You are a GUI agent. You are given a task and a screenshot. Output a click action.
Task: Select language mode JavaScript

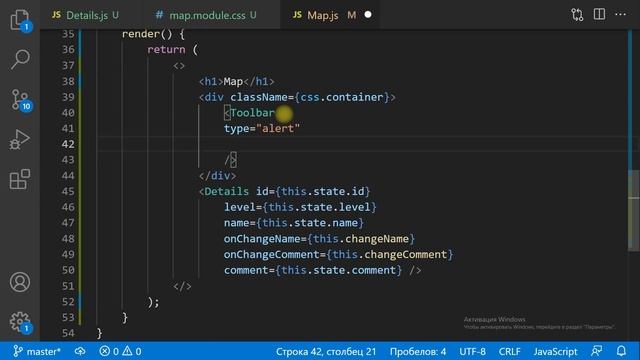tap(555, 351)
